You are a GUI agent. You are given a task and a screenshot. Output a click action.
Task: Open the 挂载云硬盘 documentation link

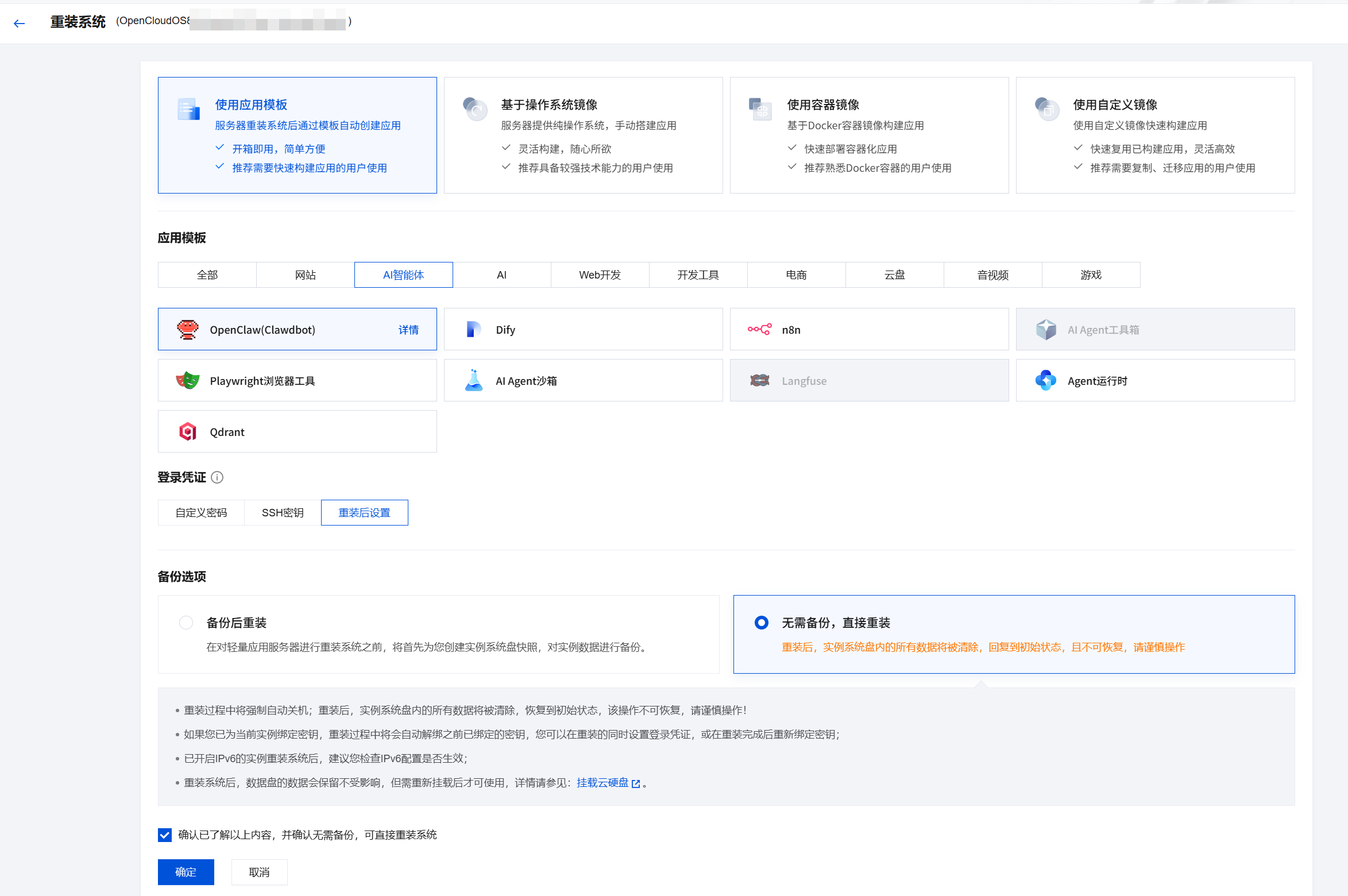click(602, 783)
